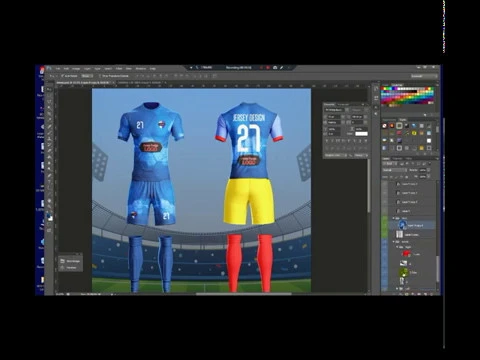The width and height of the screenshot is (480, 360).
Task: Open the Layer menu
Action: [87, 69]
